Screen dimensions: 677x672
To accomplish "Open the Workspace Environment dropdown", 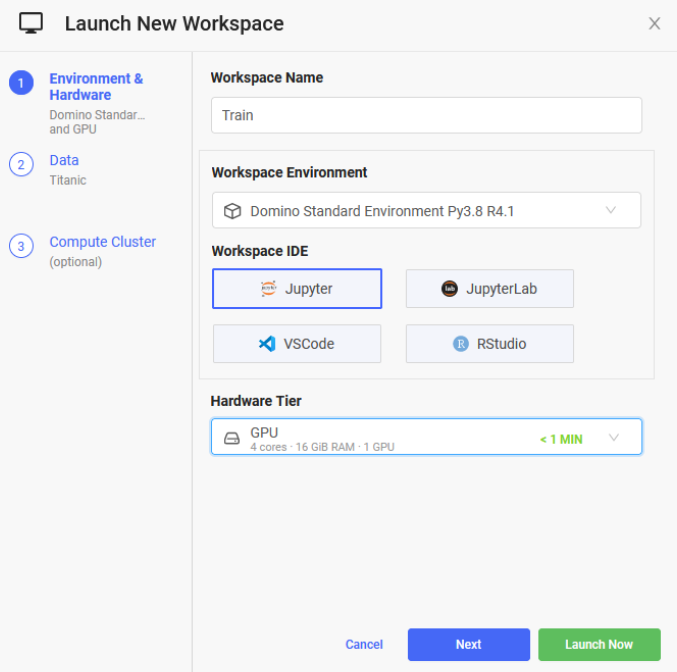I will click(x=426, y=210).
